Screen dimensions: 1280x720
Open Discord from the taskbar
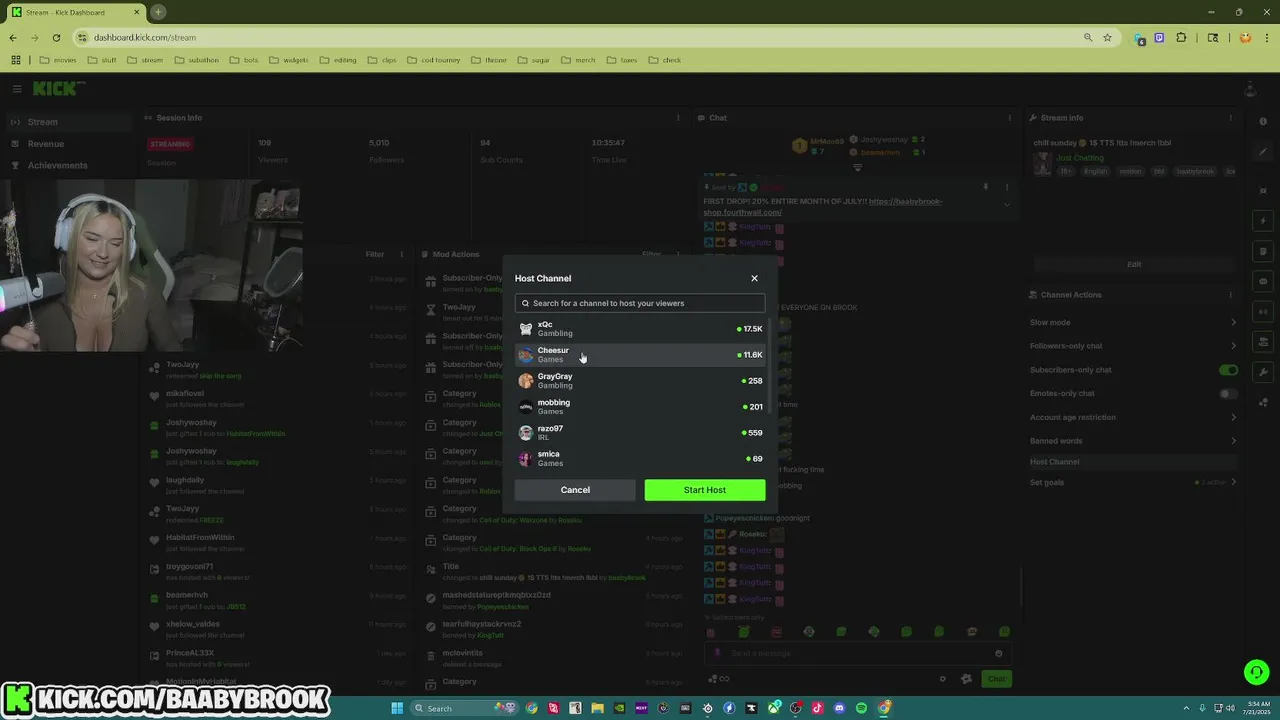click(839, 708)
